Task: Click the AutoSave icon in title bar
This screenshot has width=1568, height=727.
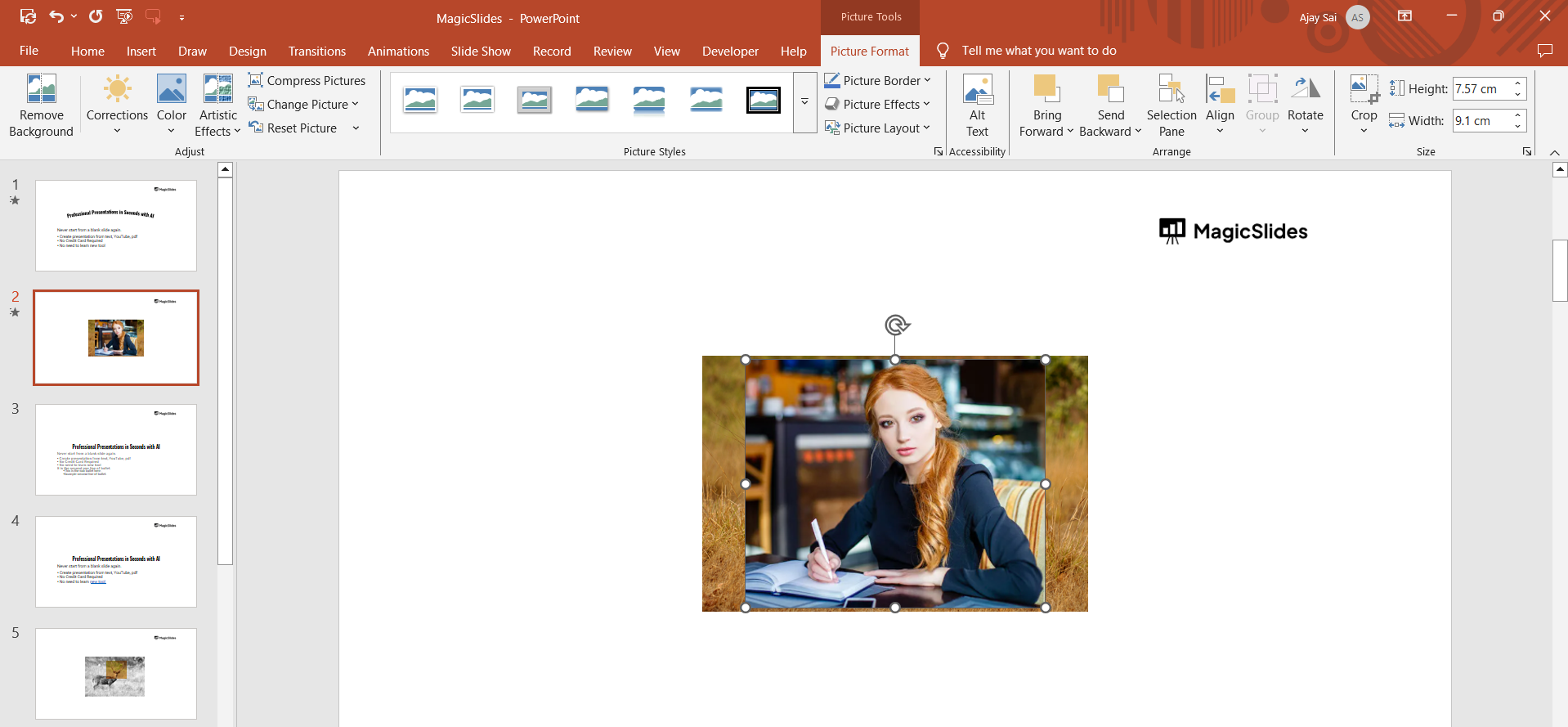Action: [x=28, y=16]
